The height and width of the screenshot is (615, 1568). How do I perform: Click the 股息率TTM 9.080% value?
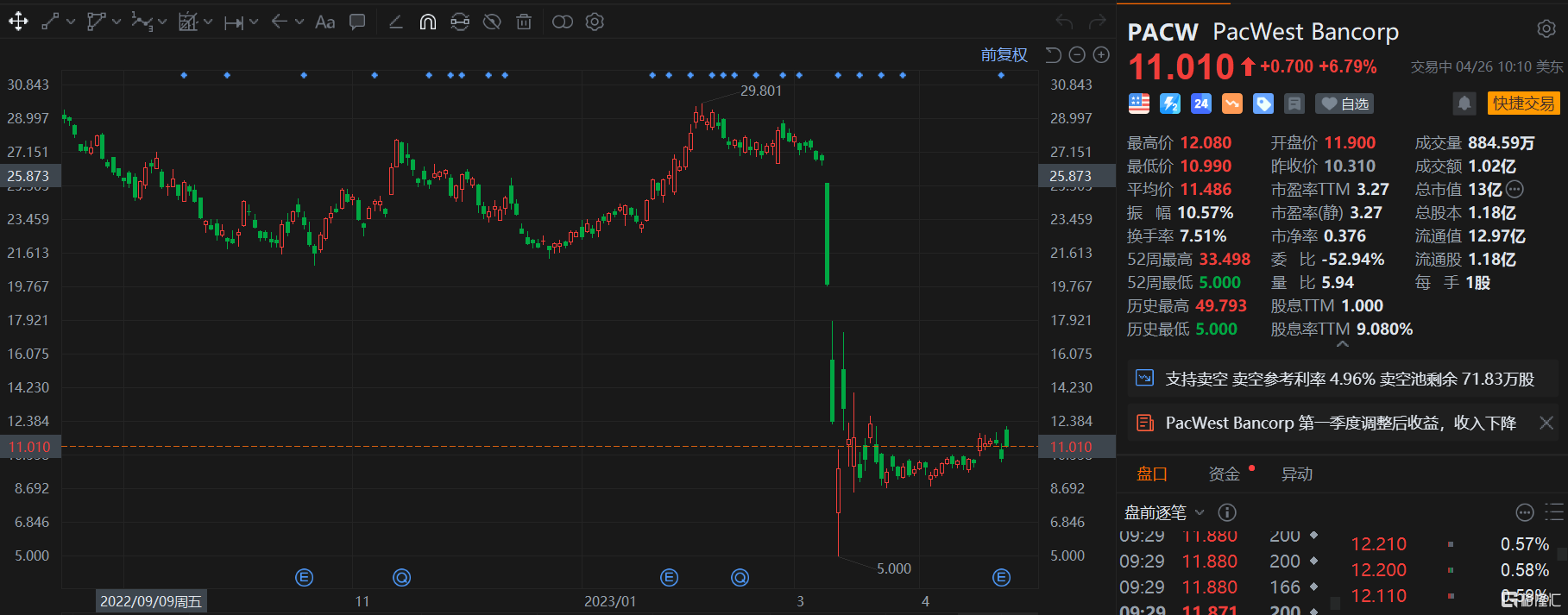[1384, 329]
